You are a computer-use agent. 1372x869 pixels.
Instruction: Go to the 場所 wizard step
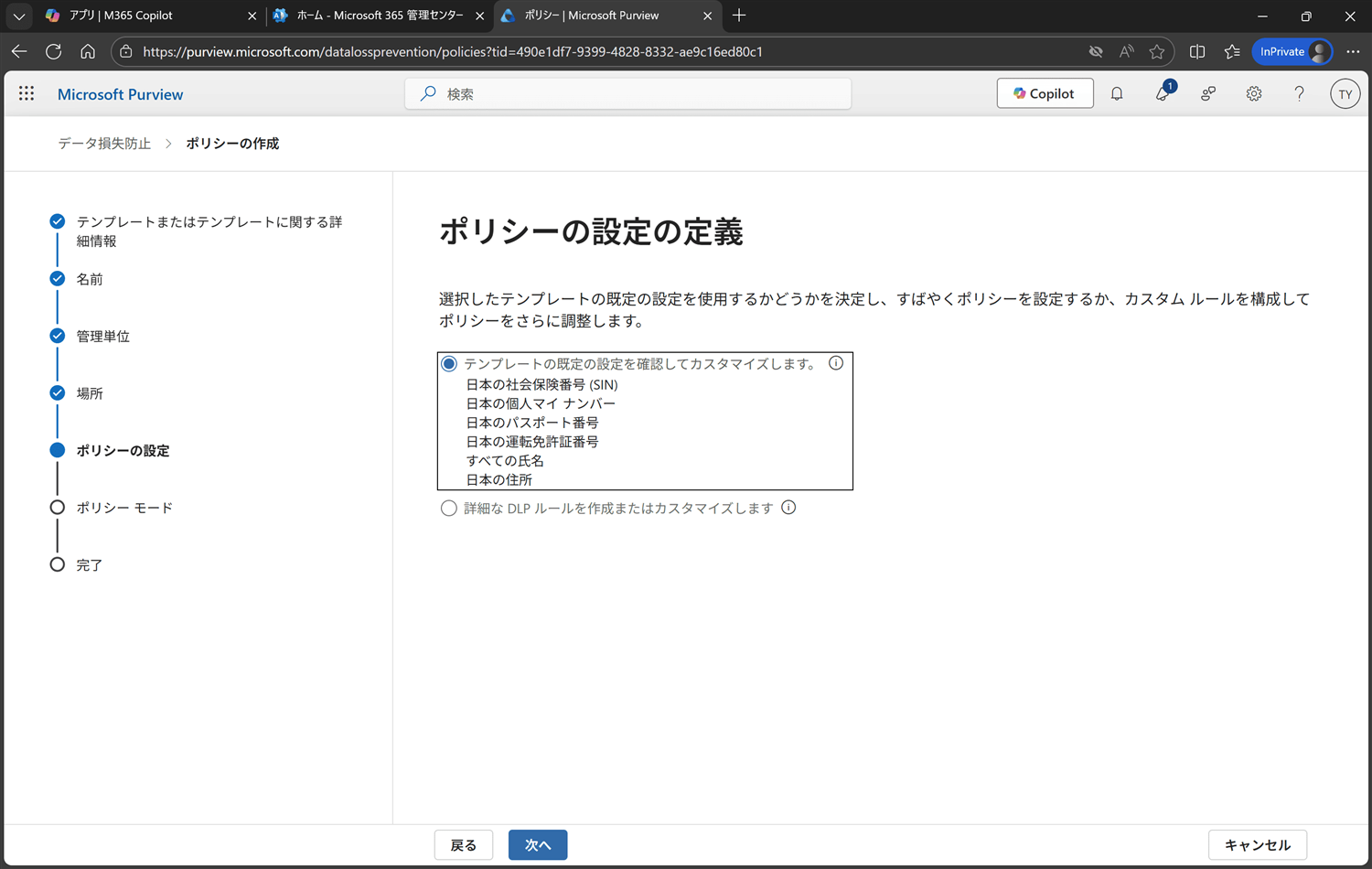90,393
